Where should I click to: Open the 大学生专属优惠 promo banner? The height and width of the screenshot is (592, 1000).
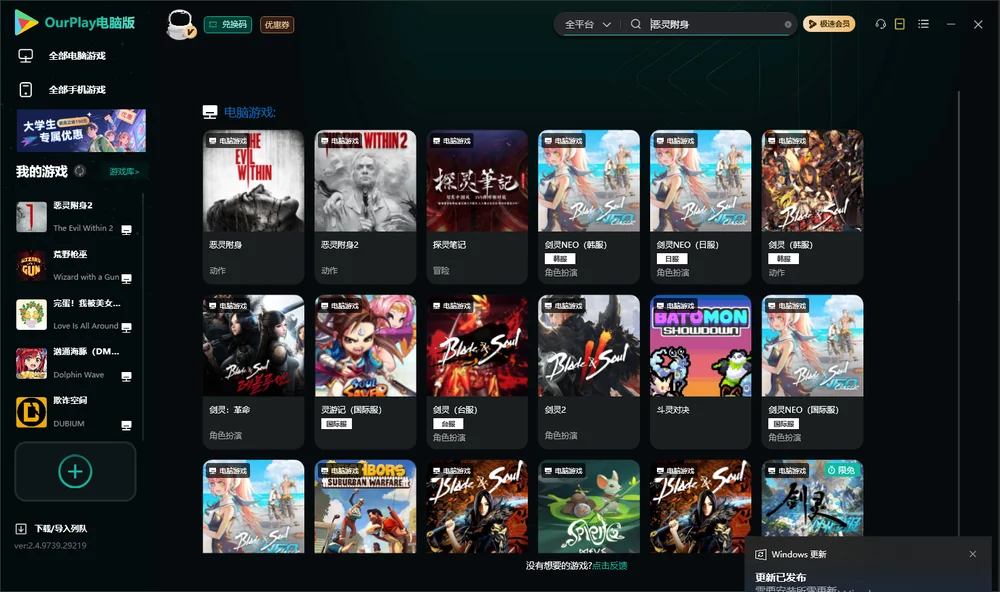[81, 131]
